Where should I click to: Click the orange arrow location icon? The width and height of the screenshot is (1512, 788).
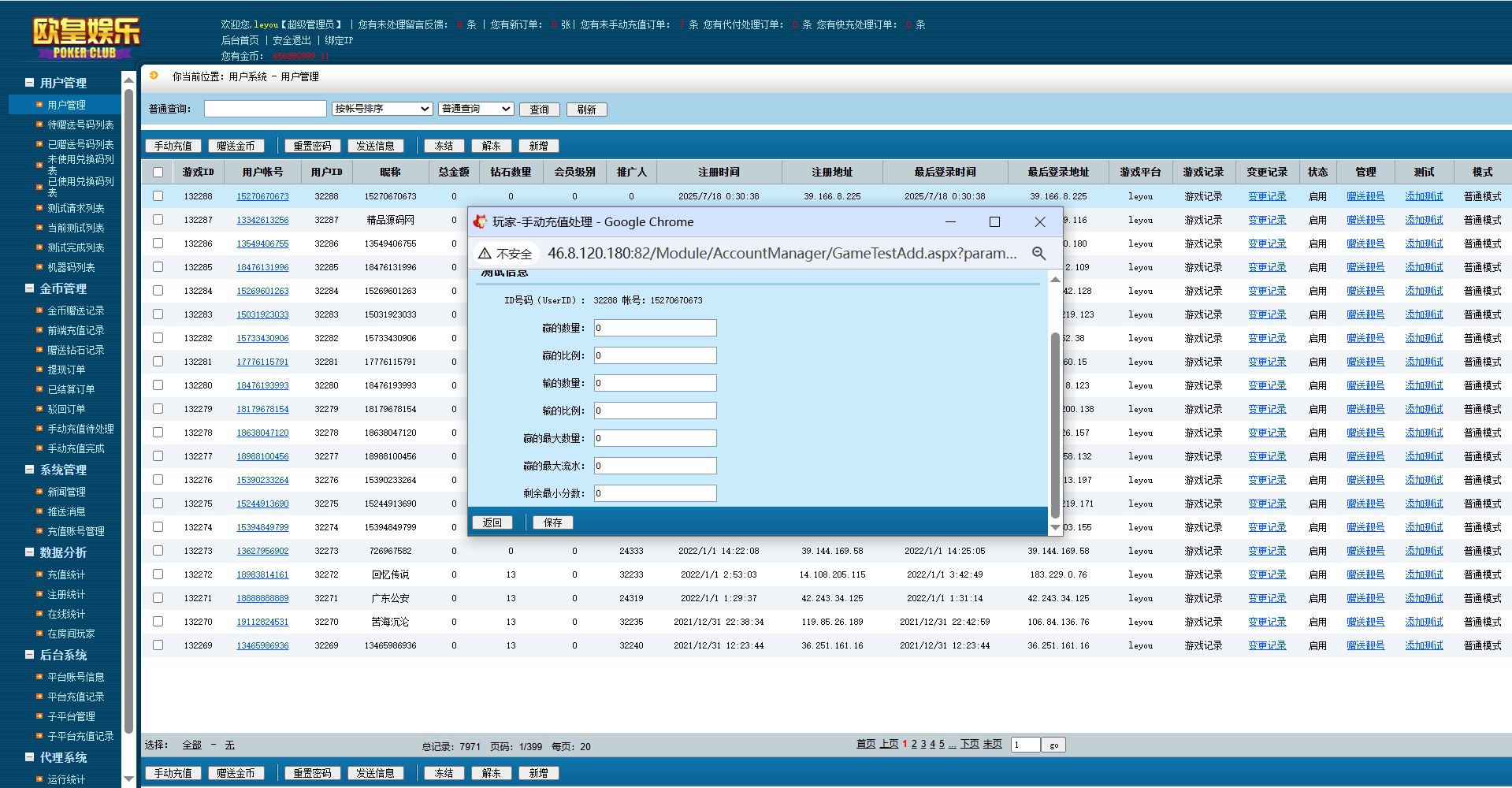pyautogui.click(x=154, y=76)
